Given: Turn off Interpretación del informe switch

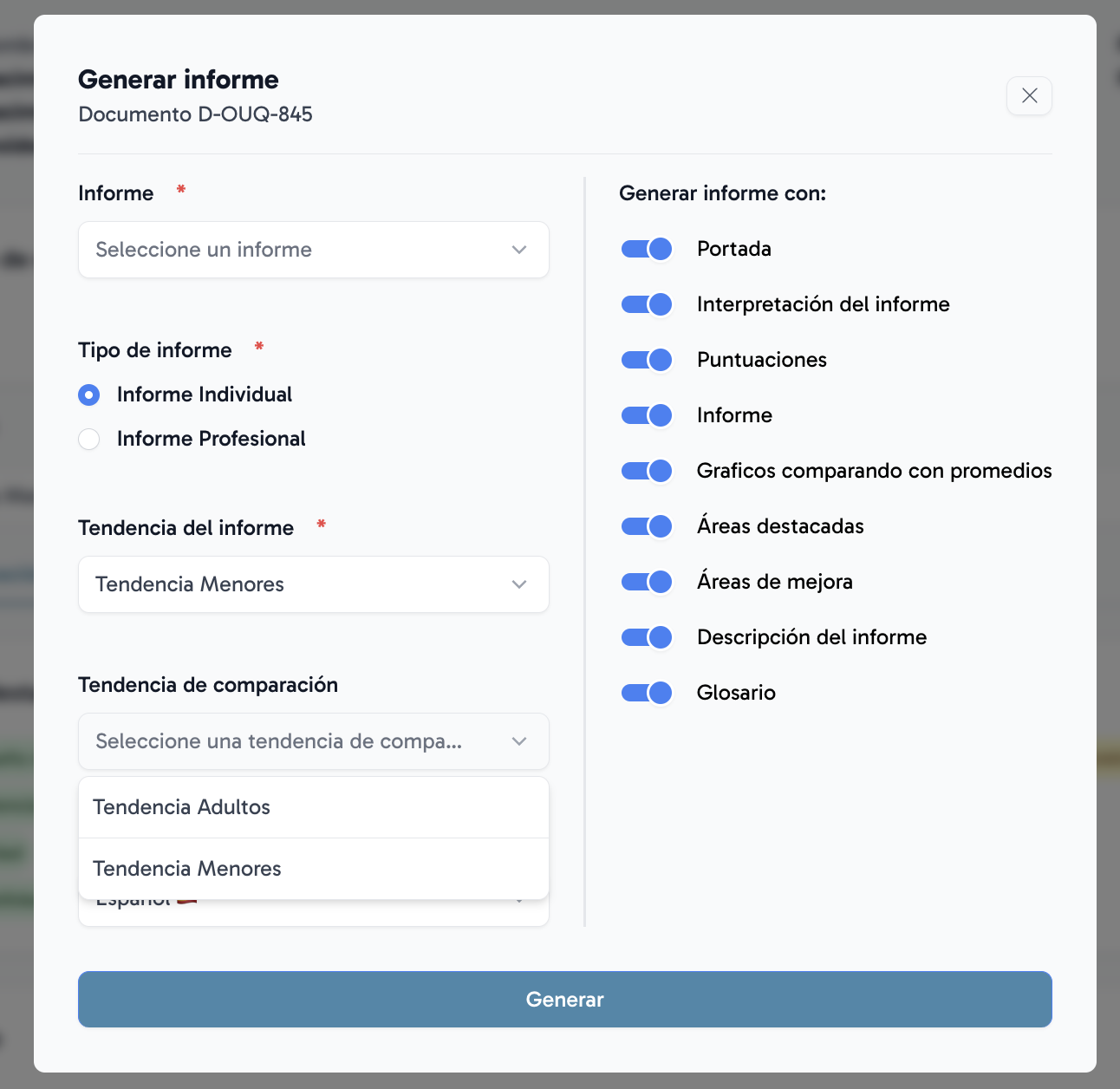Looking at the screenshot, I should click(647, 304).
